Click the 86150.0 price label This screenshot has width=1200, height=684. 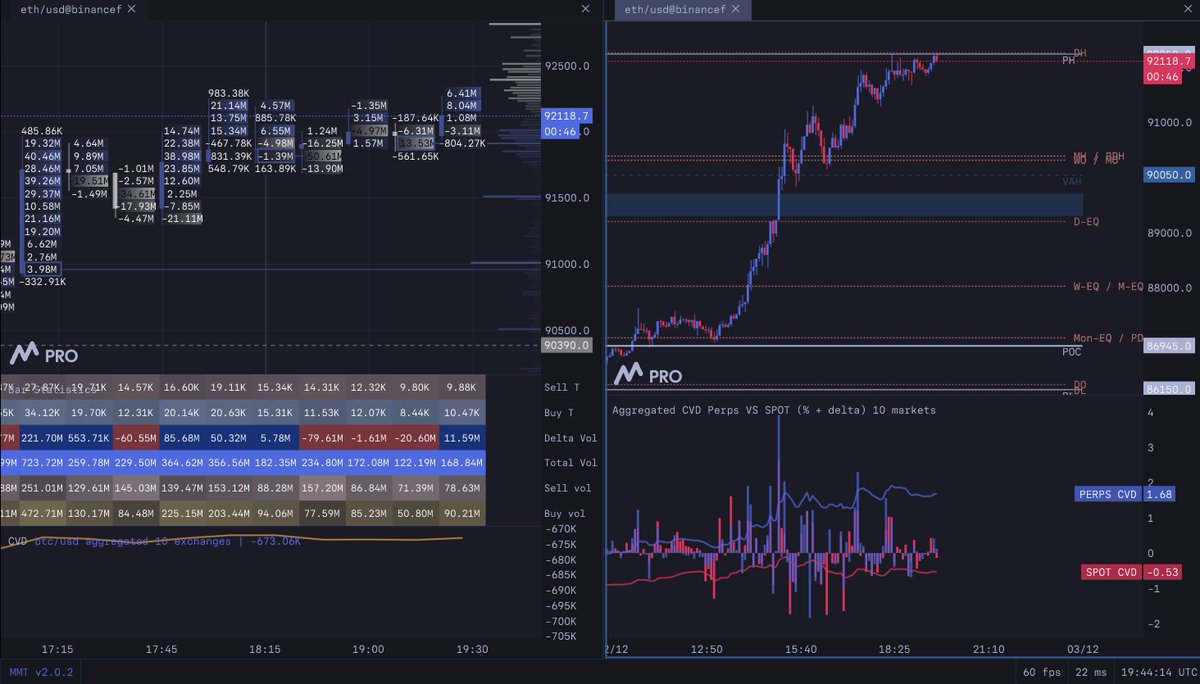coord(1170,387)
